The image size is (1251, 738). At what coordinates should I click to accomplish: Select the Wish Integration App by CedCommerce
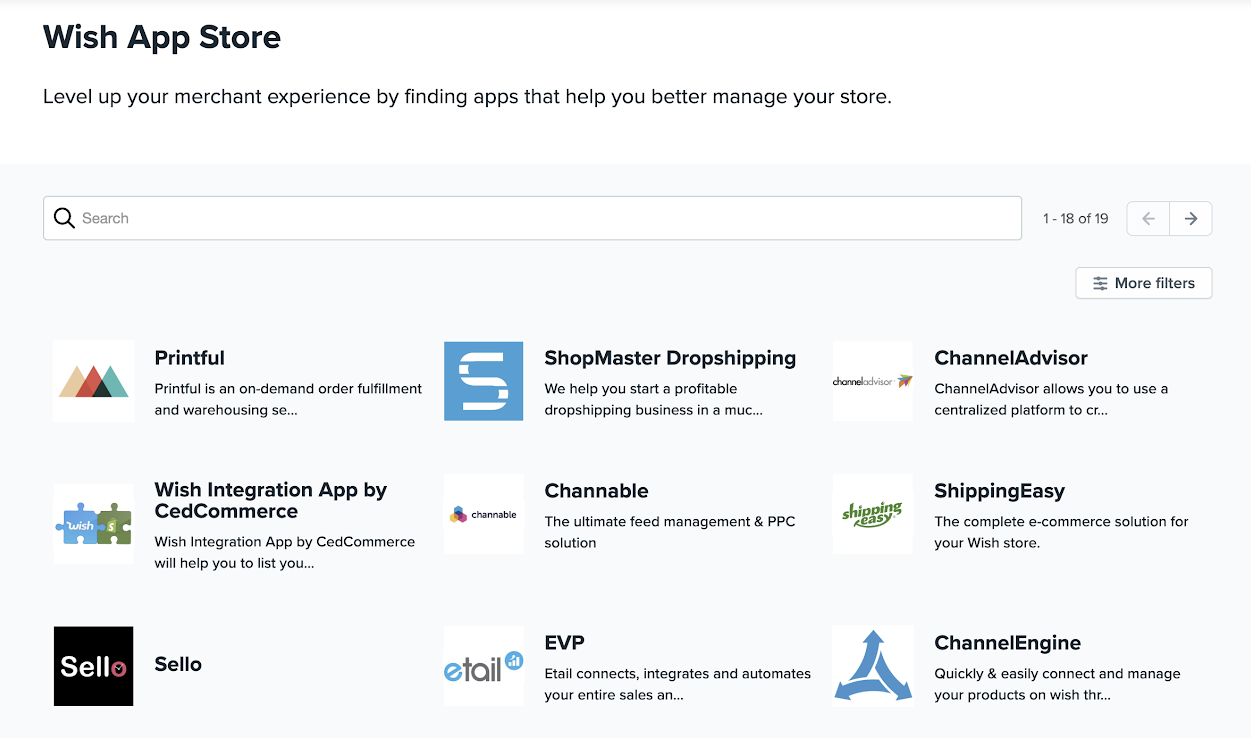[x=270, y=501]
